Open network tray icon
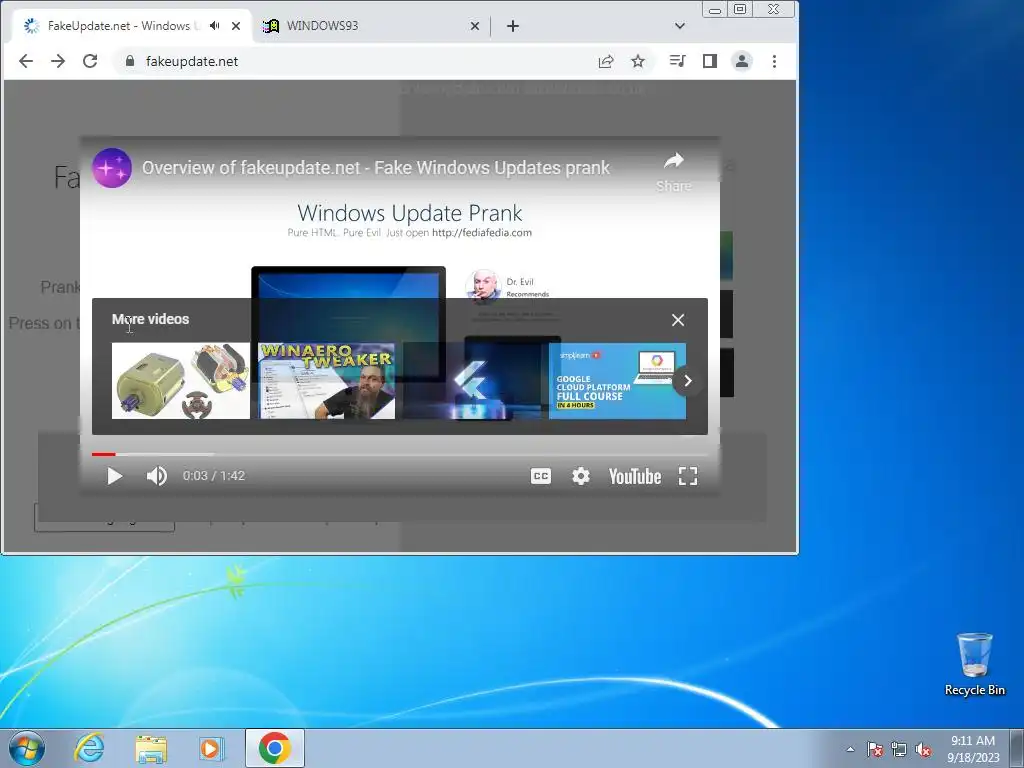Screen dimensions: 1024x768 [x=899, y=749]
